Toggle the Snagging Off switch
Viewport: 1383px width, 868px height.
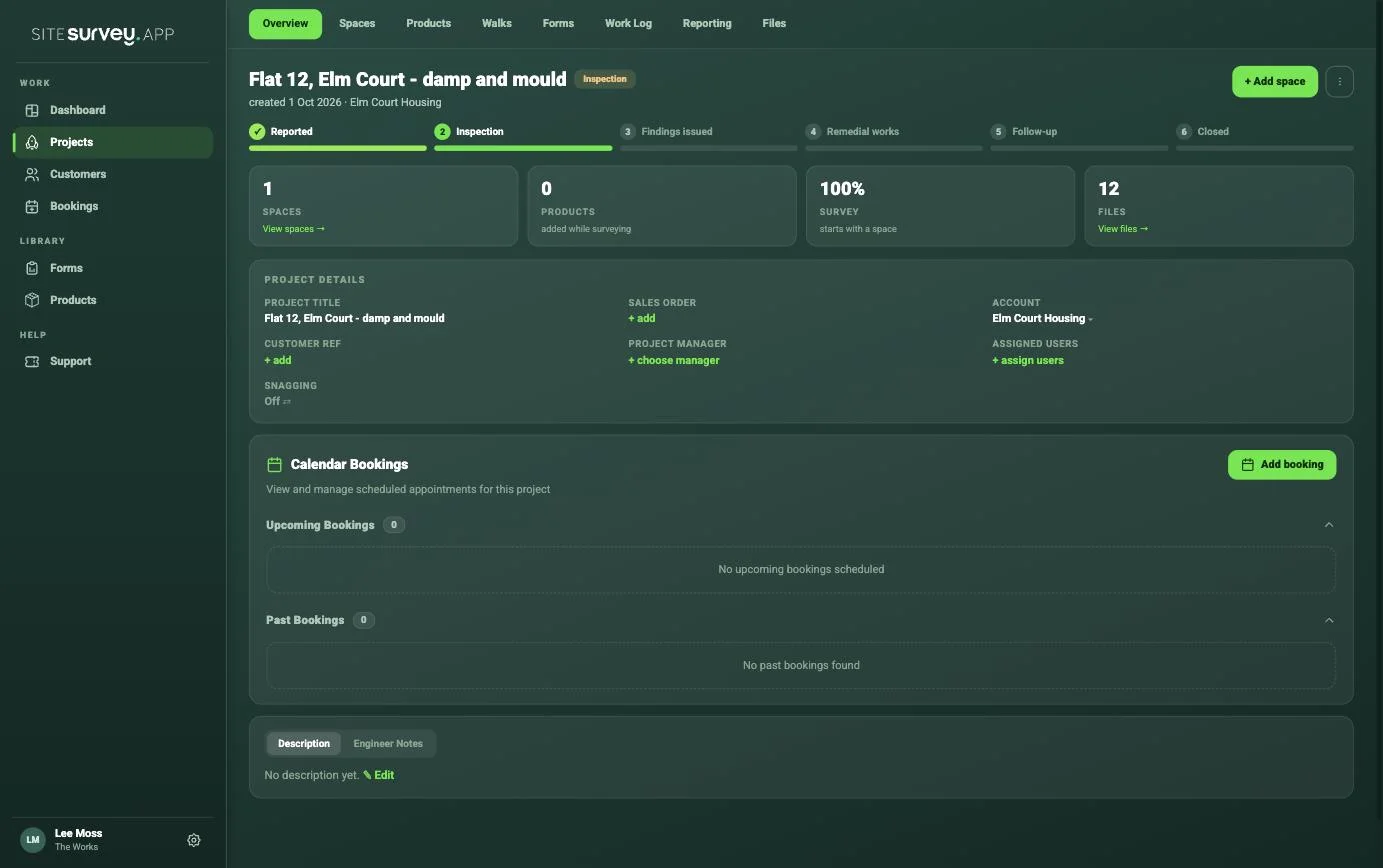[x=277, y=401]
